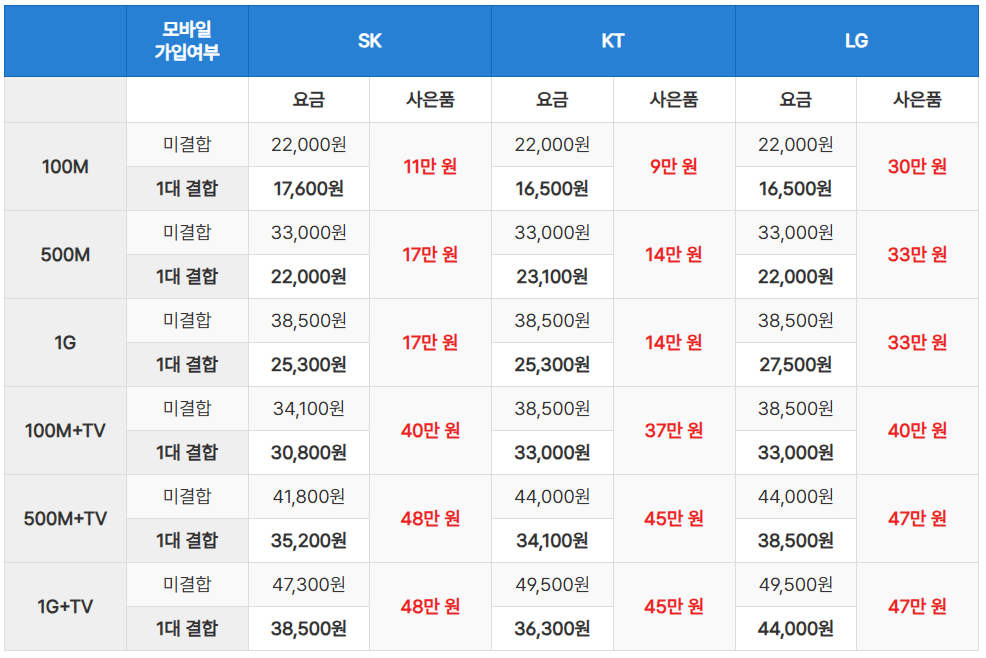986x658 pixels.
Task: Click the SK column header
Action: tap(370, 41)
